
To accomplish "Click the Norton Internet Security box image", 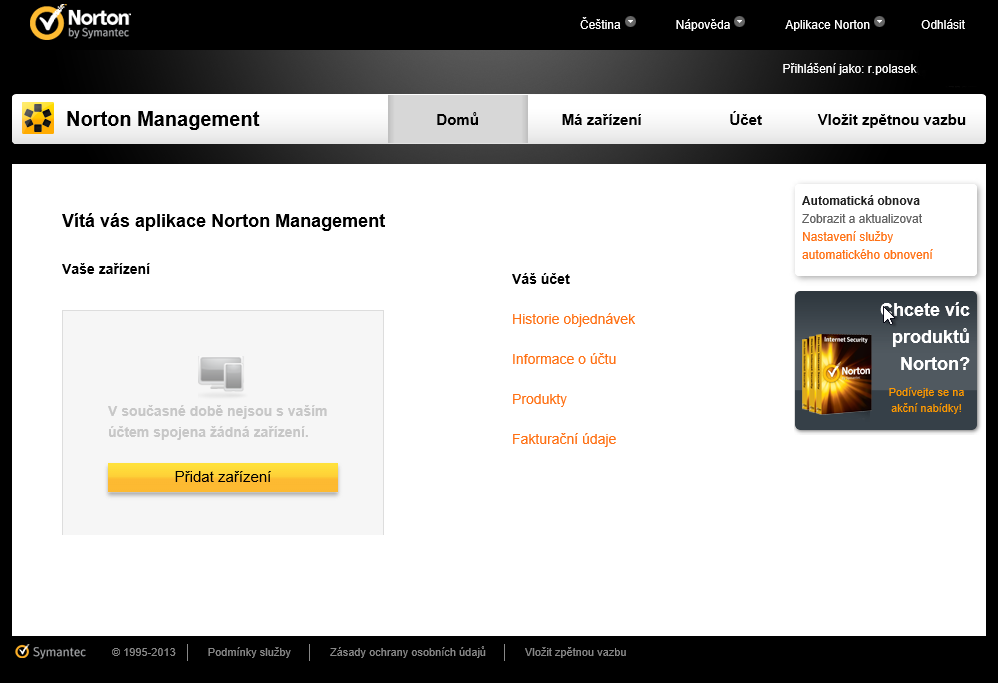I will point(838,373).
